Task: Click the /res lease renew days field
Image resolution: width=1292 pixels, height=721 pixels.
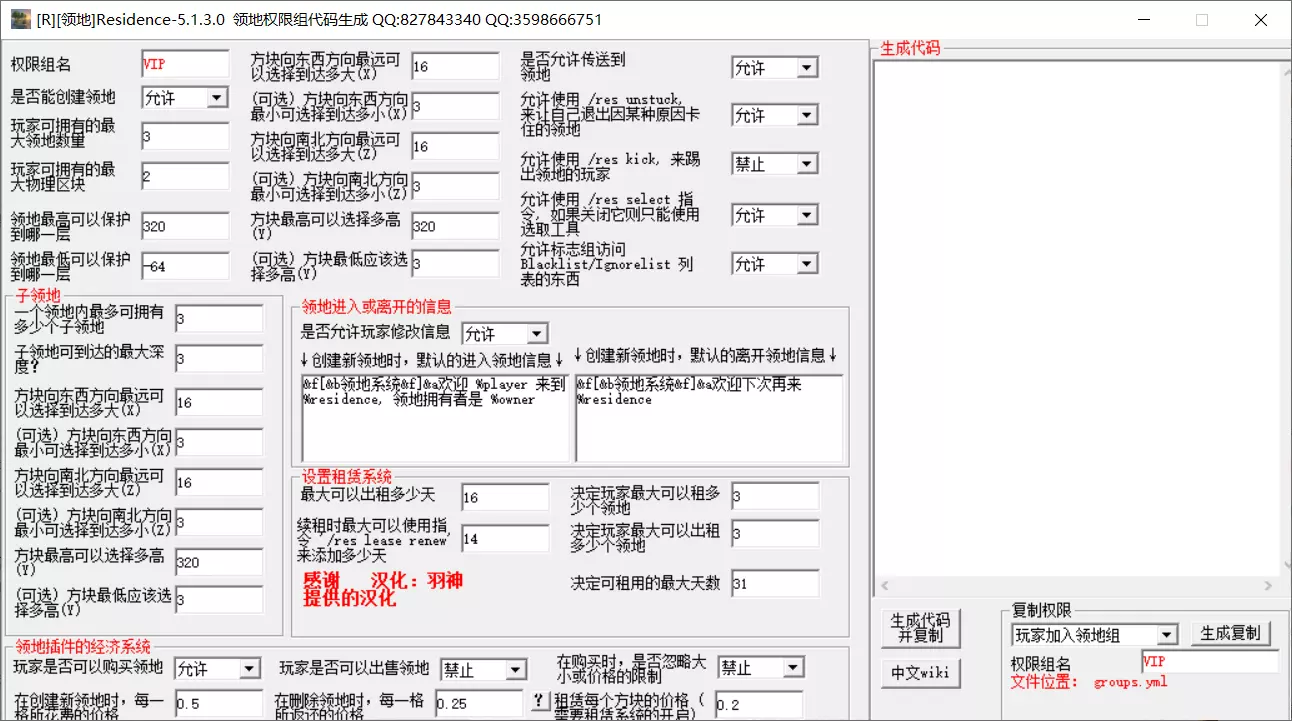Action: point(505,538)
